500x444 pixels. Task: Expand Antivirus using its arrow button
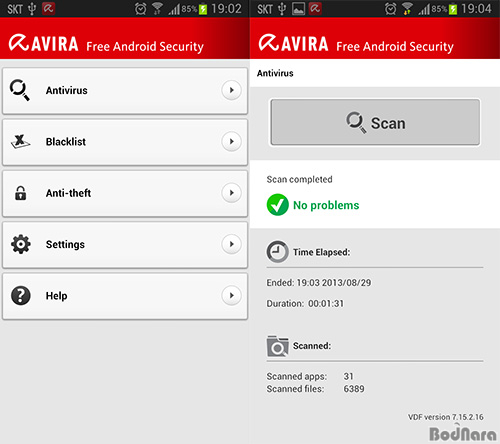pos(231,90)
